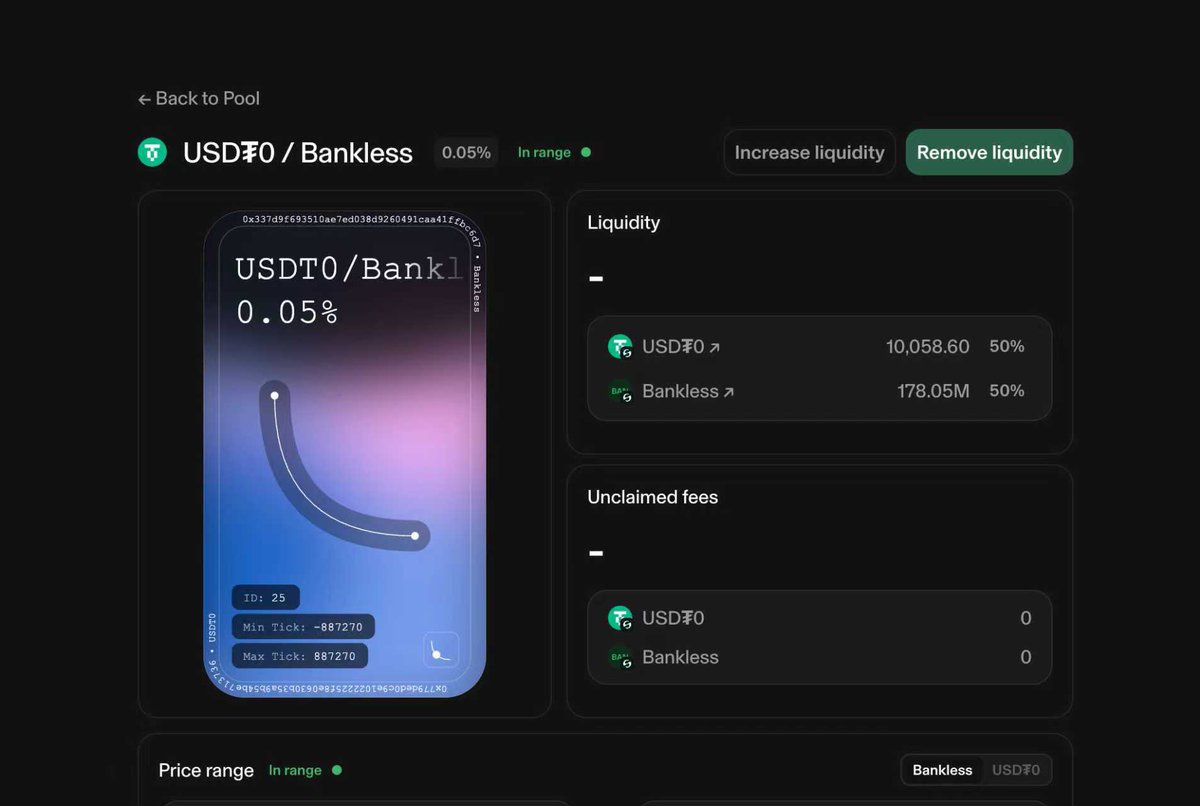1200x806 pixels.
Task: Click the USD₮0 icon in Liquidity card
Action: point(621,347)
